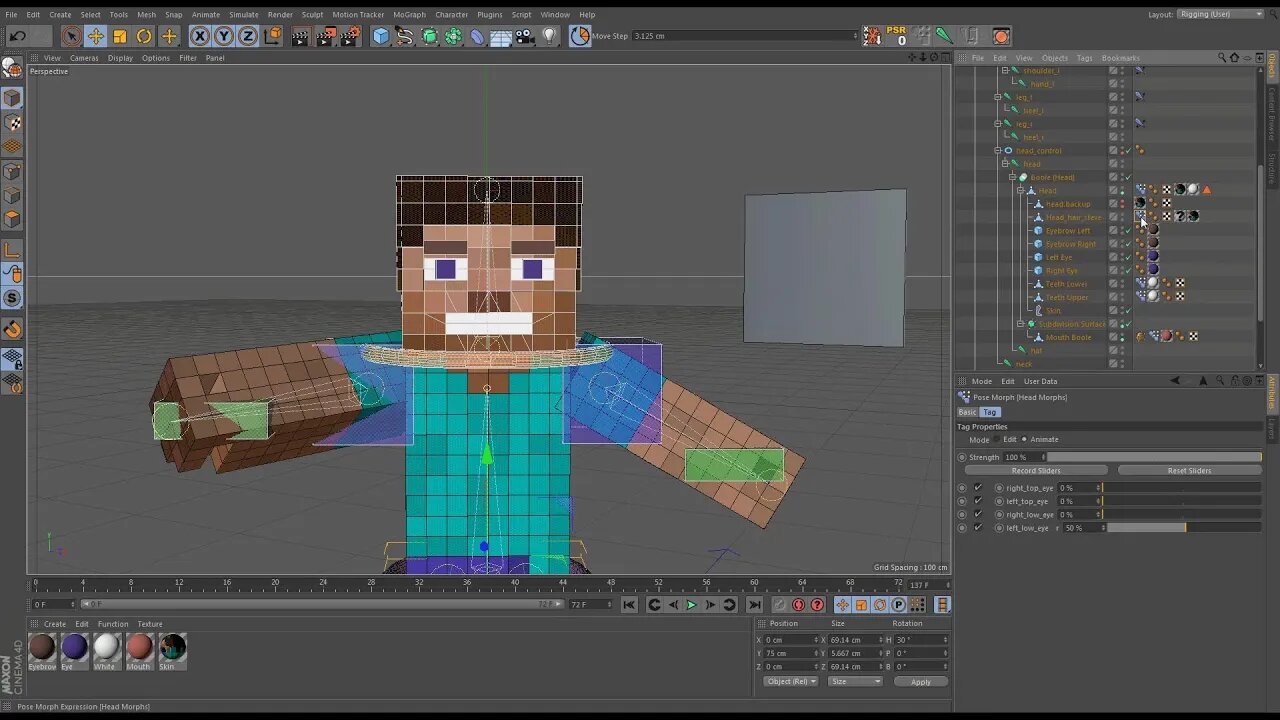Open the MoGraph menu
Viewport: 1280px width, 720px height.
coord(408,14)
